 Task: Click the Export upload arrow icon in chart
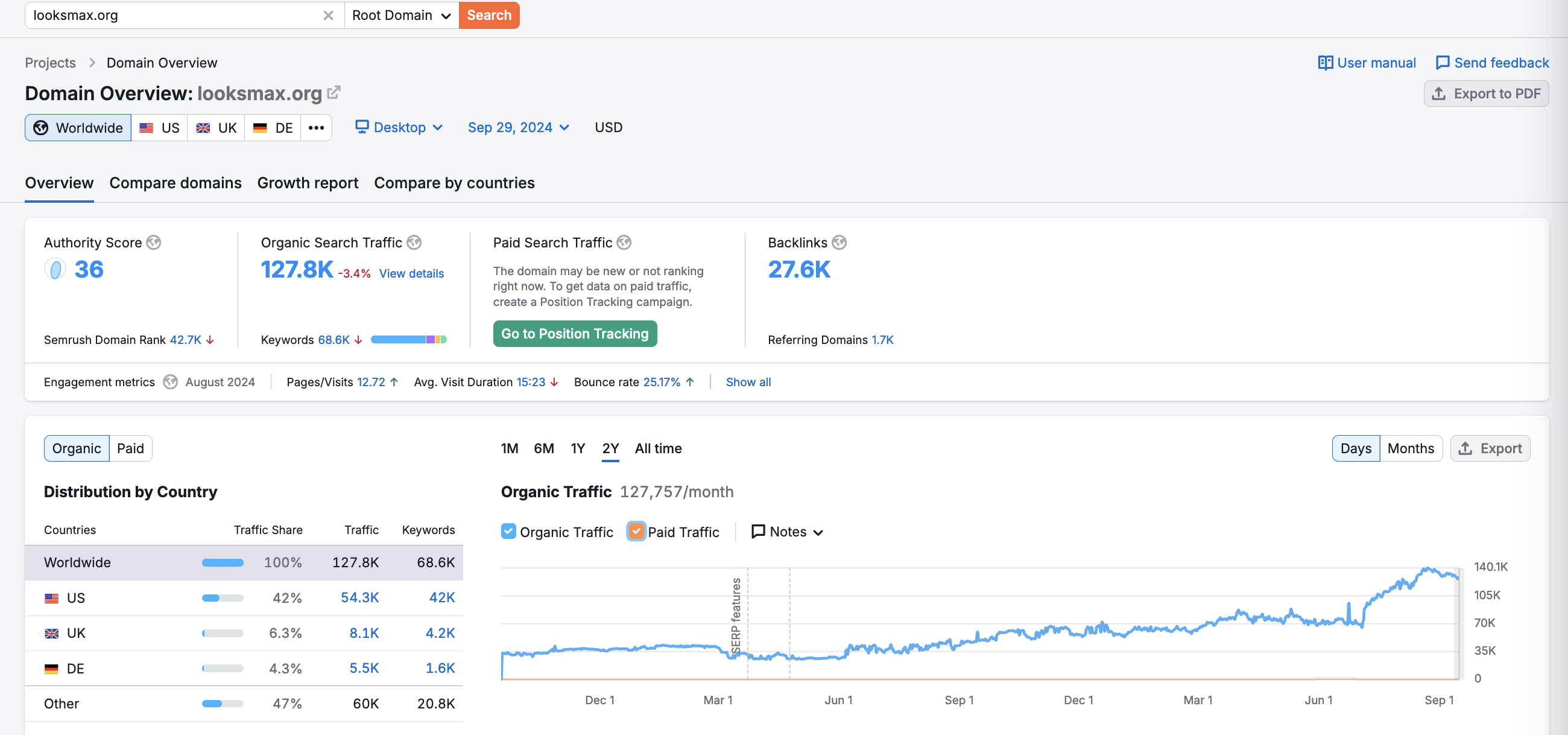click(x=1465, y=448)
